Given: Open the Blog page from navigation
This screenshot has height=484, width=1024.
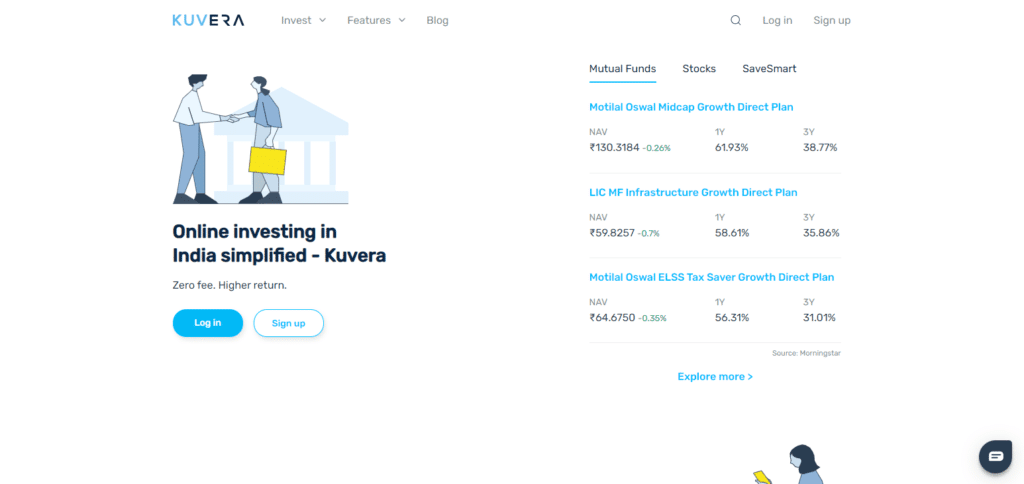Looking at the screenshot, I should tap(438, 20).
